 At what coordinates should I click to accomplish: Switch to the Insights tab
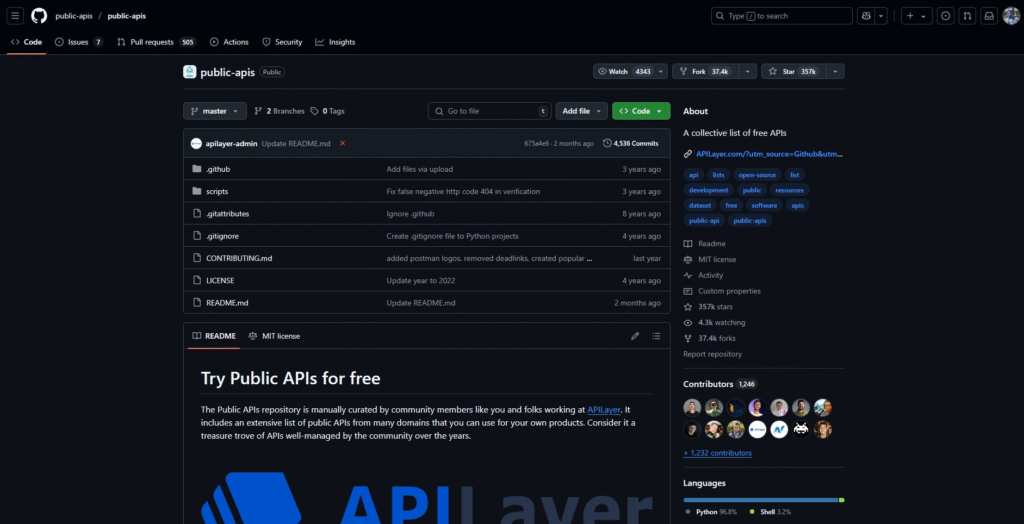pyautogui.click(x=335, y=42)
